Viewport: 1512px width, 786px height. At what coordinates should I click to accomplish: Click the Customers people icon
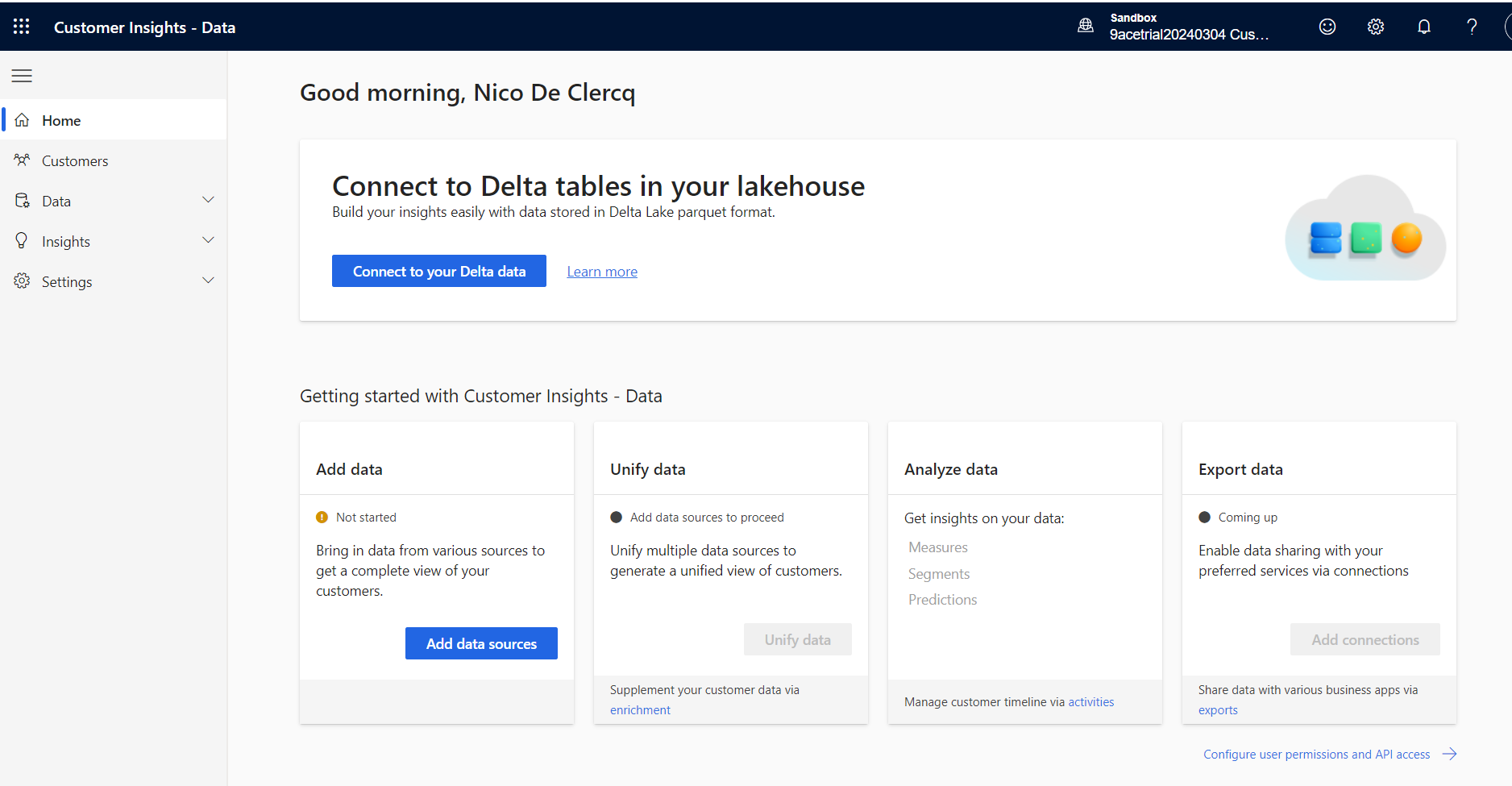22,160
